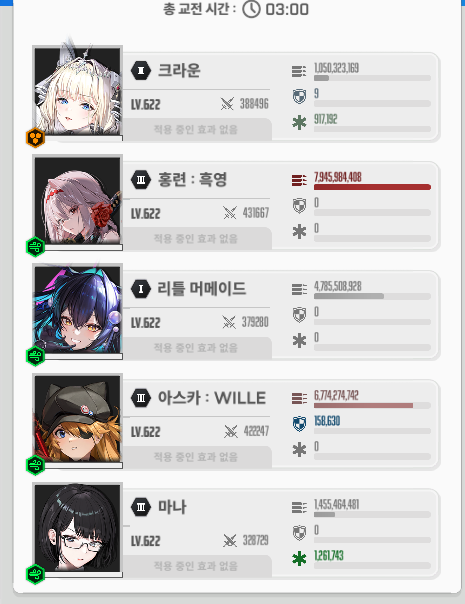The height and width of the screenshot is (604, 465).
Task: Click 크라운's orange iron element badge
Action: tap(35, 138)
